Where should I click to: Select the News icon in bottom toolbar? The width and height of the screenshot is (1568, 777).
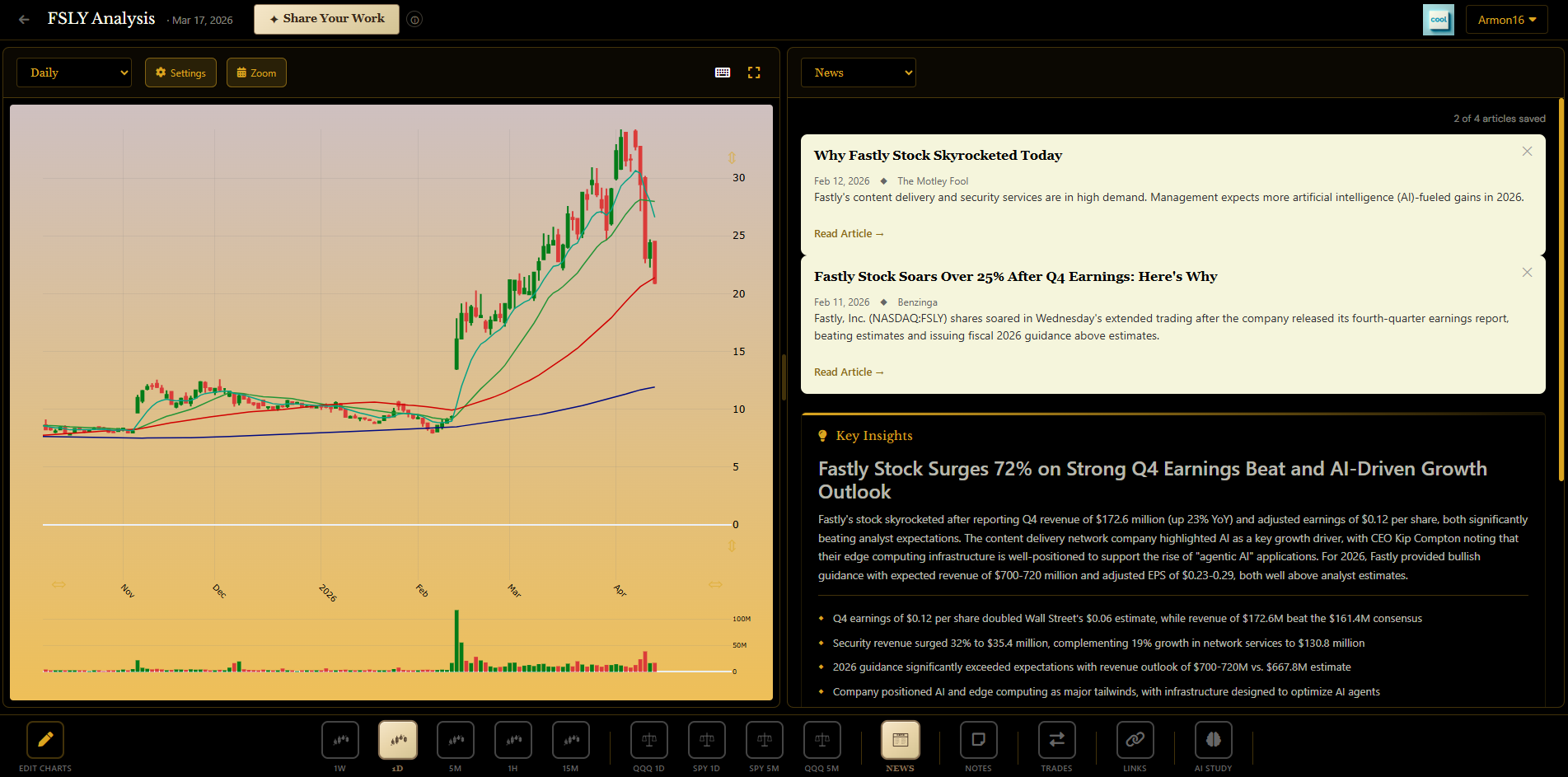[901, 740]
